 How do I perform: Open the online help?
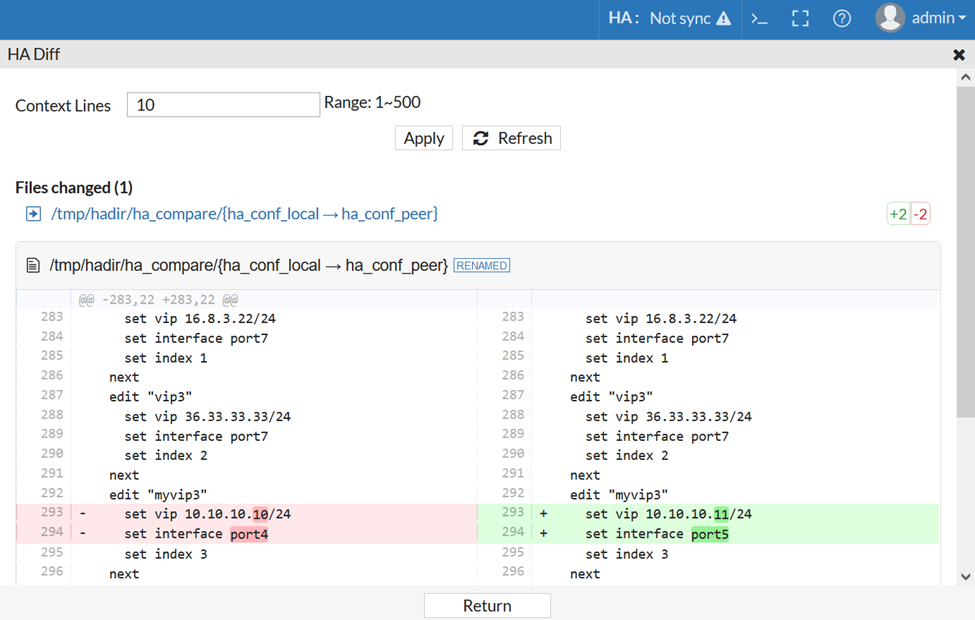[x=841, y=18]
